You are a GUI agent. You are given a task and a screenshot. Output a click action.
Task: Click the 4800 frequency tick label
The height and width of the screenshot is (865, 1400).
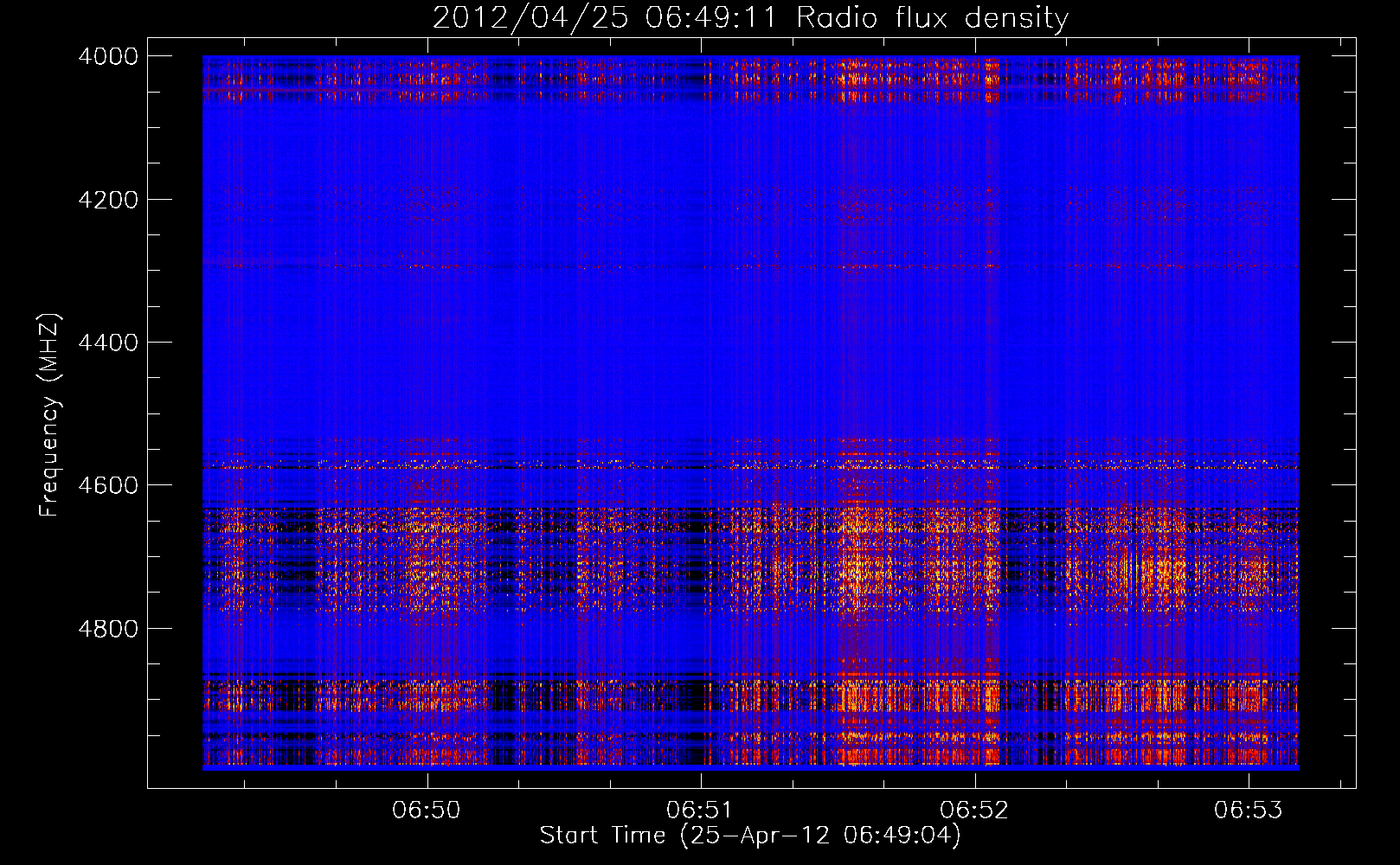(108, 629)
